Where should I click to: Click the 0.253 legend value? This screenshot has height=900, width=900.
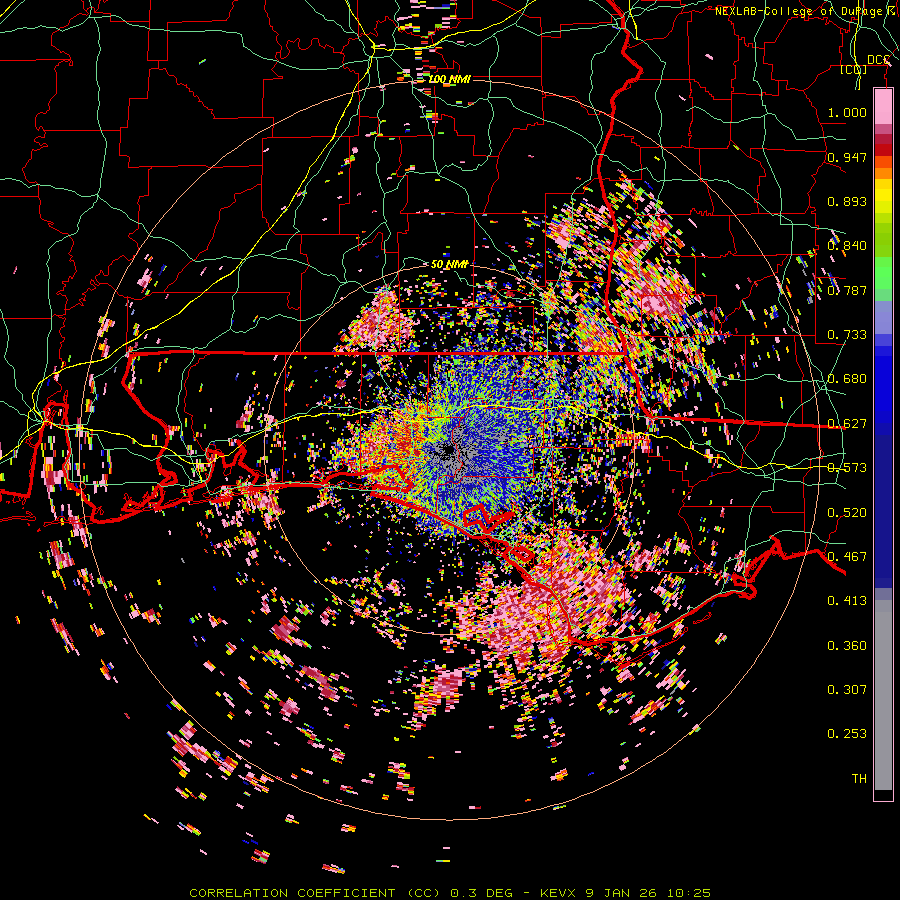847,734
